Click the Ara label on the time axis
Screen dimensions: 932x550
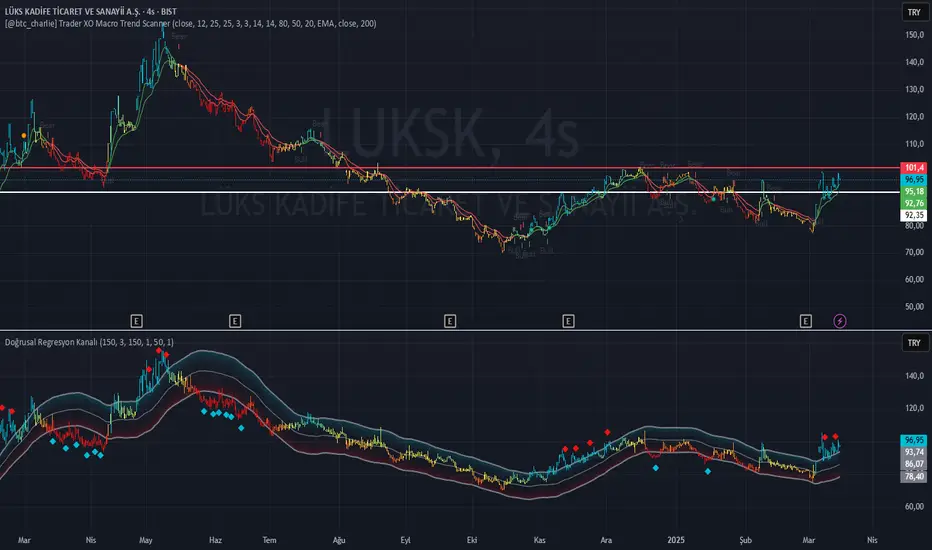[x=606, y=540]
